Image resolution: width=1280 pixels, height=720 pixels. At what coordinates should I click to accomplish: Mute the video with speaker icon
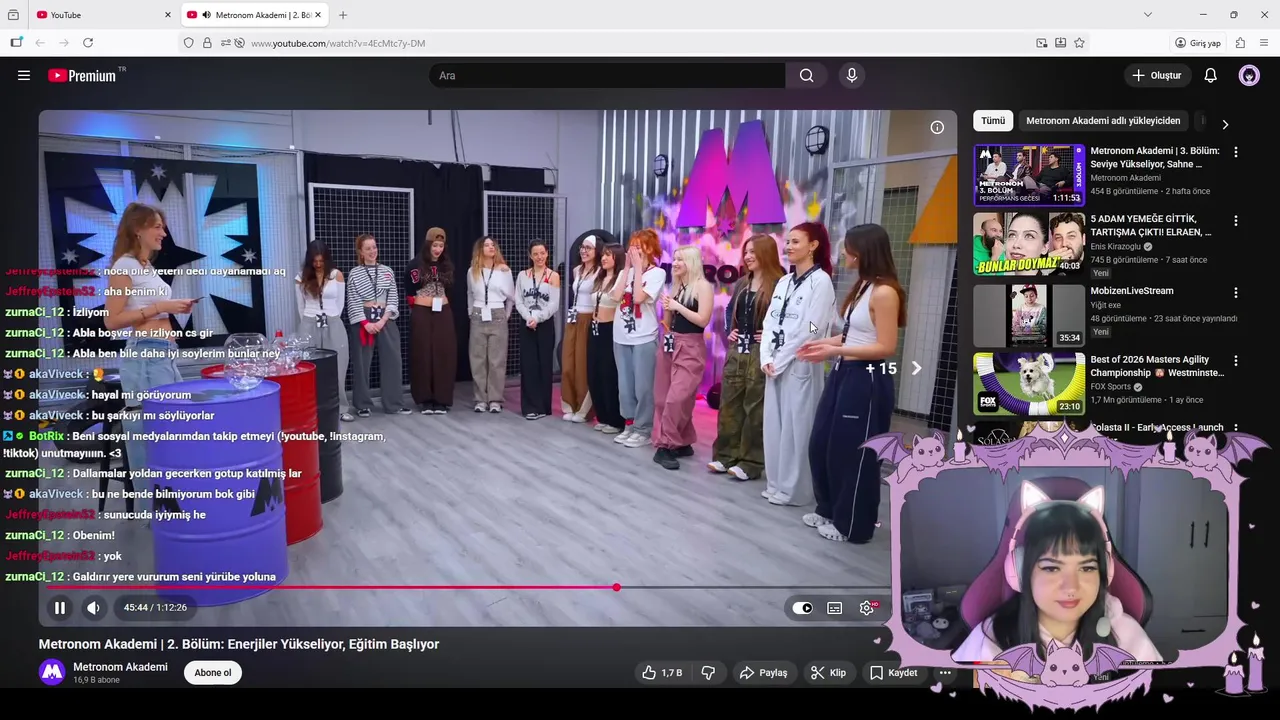pyautogui.click(x=93, y=607)
